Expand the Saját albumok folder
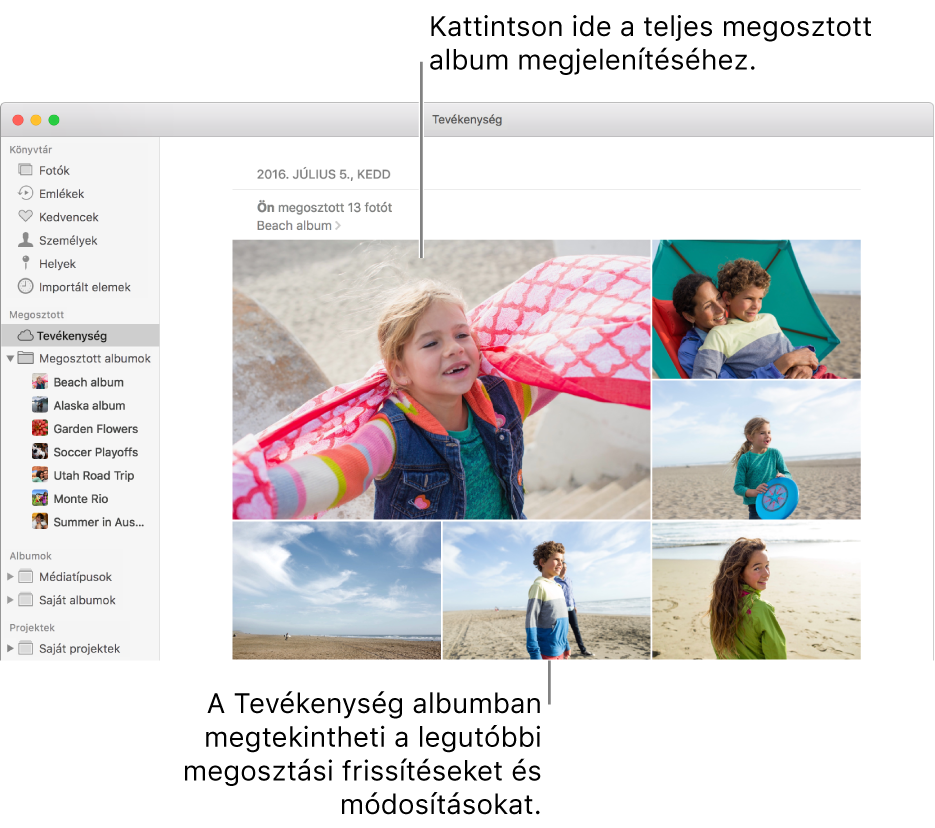This screenshot has height=828, width=935. click(11, 600)
